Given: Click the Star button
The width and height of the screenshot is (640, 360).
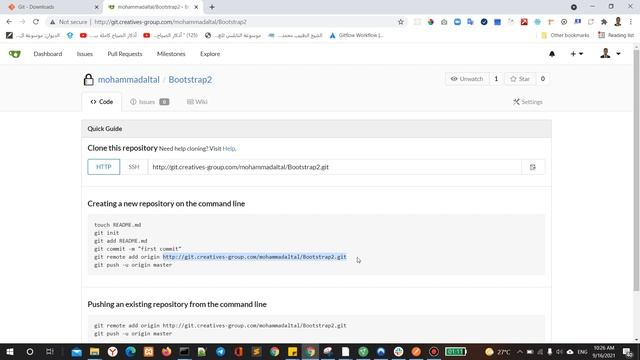Looking at the screenshot, I should [x=520, y=79].
